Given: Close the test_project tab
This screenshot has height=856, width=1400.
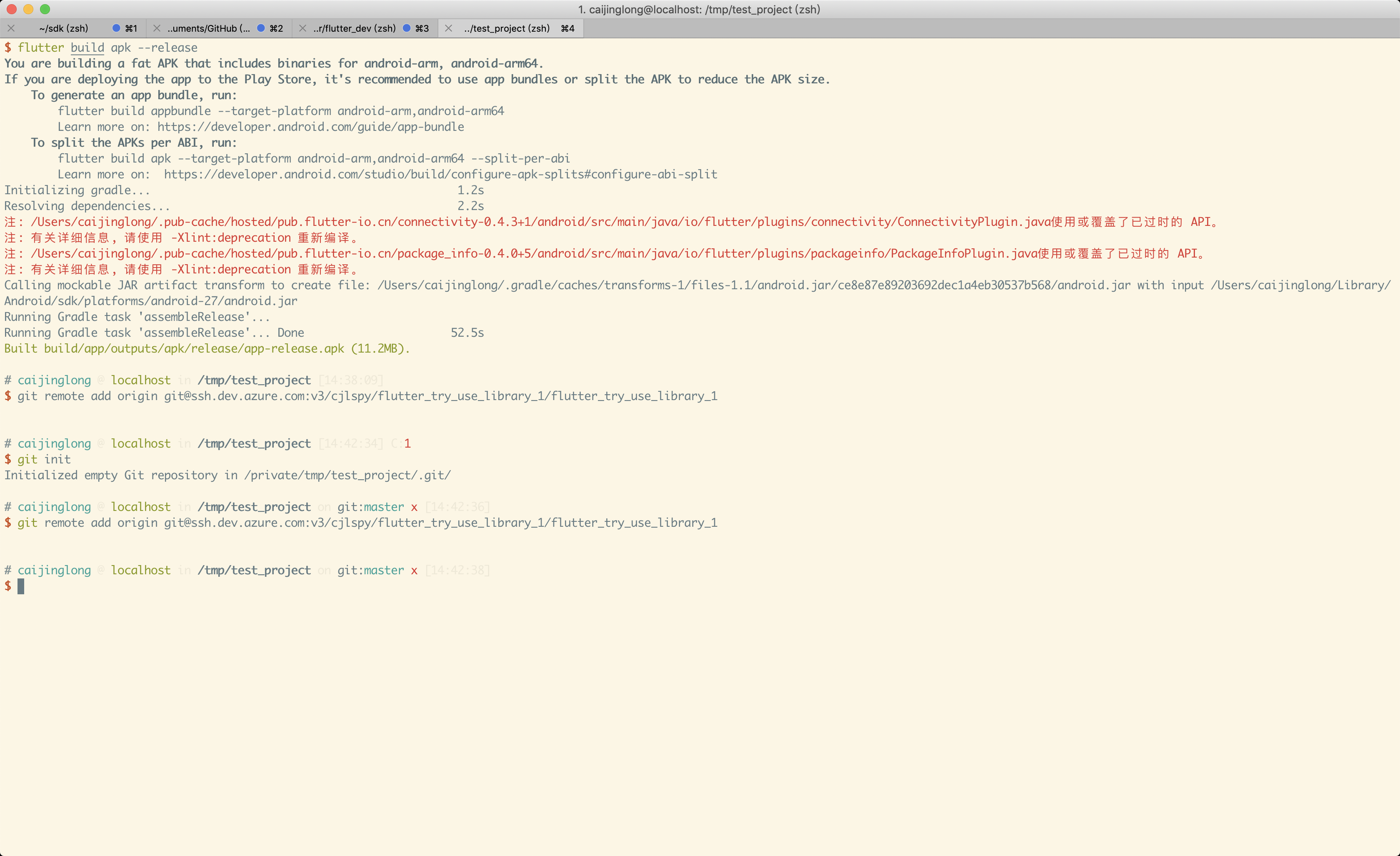Looking at the screenshot, I should [448, 28].
